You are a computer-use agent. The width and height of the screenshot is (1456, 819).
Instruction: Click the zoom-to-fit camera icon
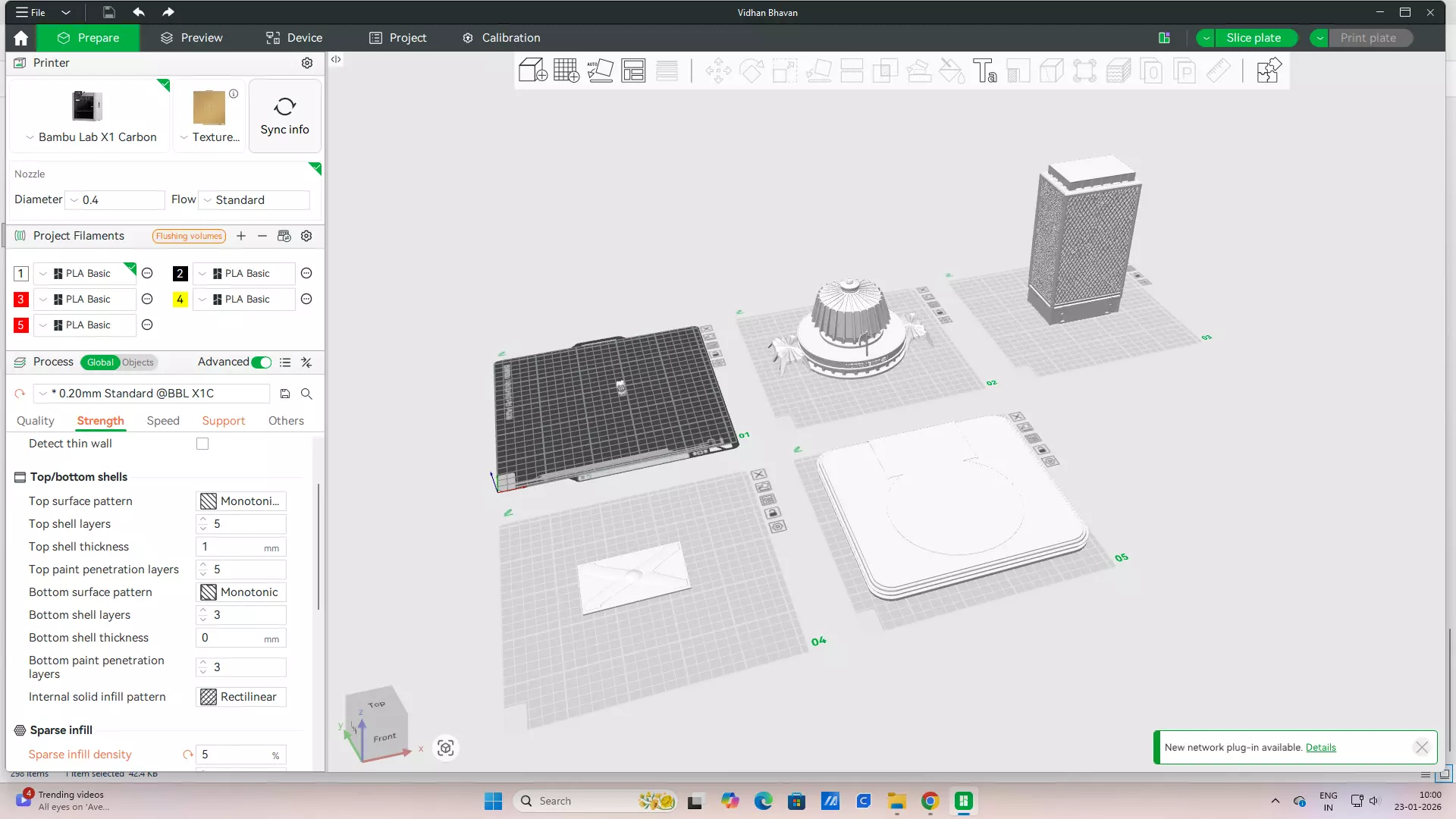pos(446,748)
